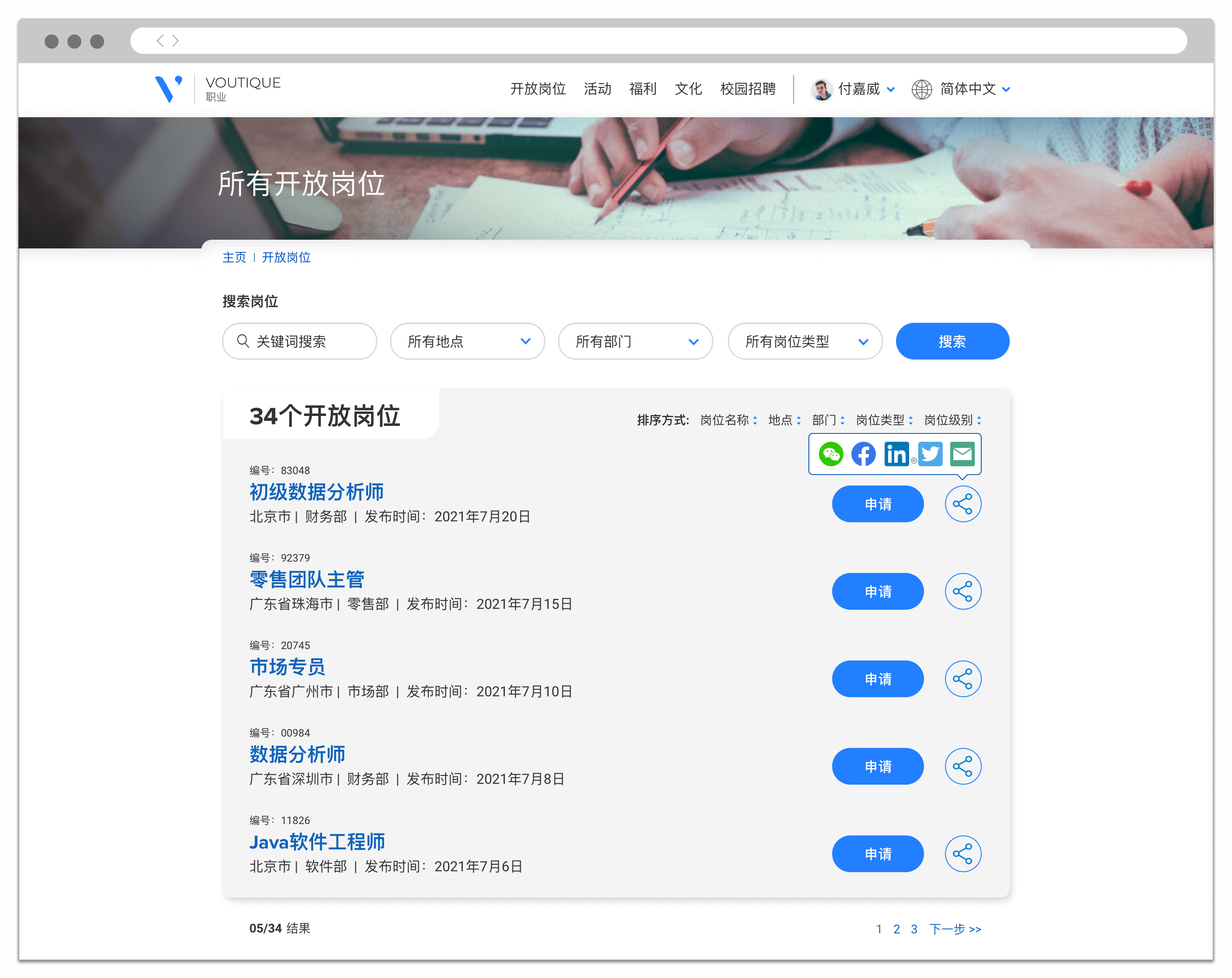The width and height of the screenshot is (1232, 978).
Task: Open the 开放岗位 nav item
Action: pos(538,89)
